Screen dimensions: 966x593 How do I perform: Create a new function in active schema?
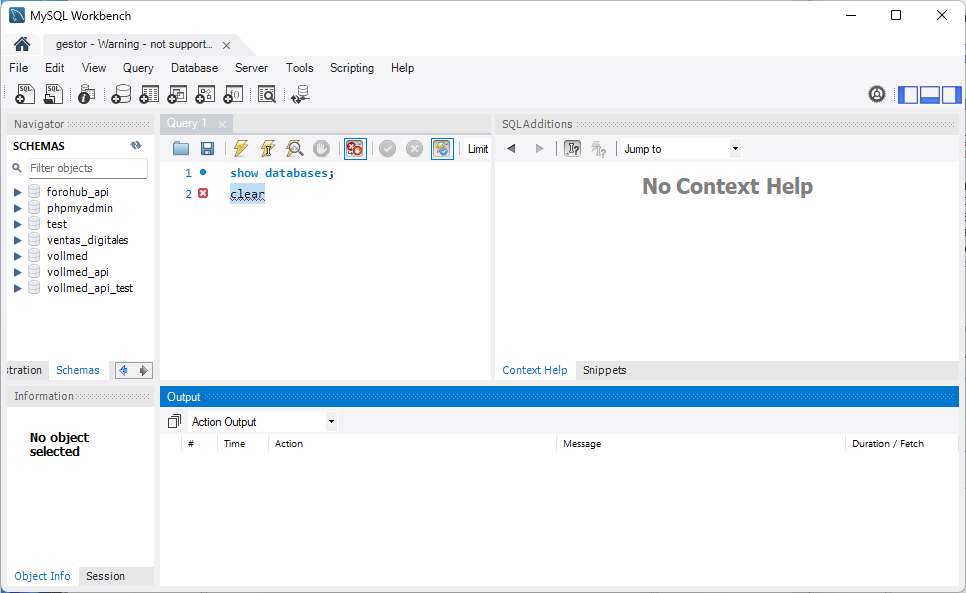[233, 94]
